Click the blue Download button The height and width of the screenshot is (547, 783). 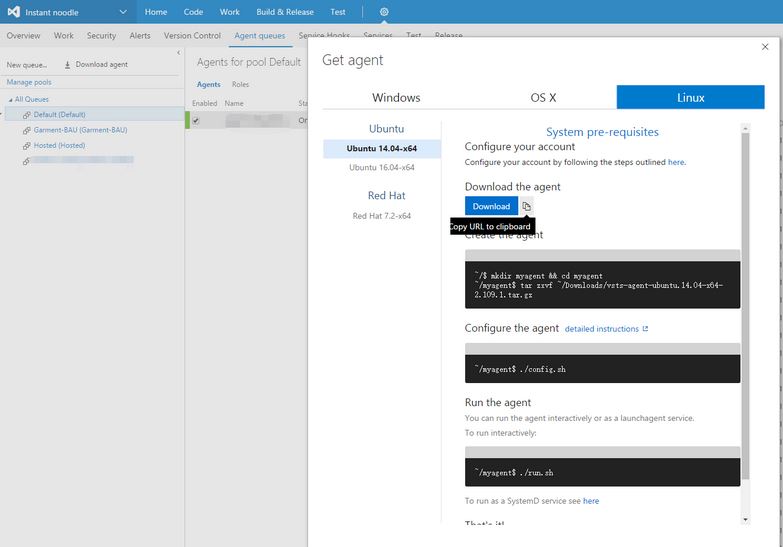click(491, 206)
